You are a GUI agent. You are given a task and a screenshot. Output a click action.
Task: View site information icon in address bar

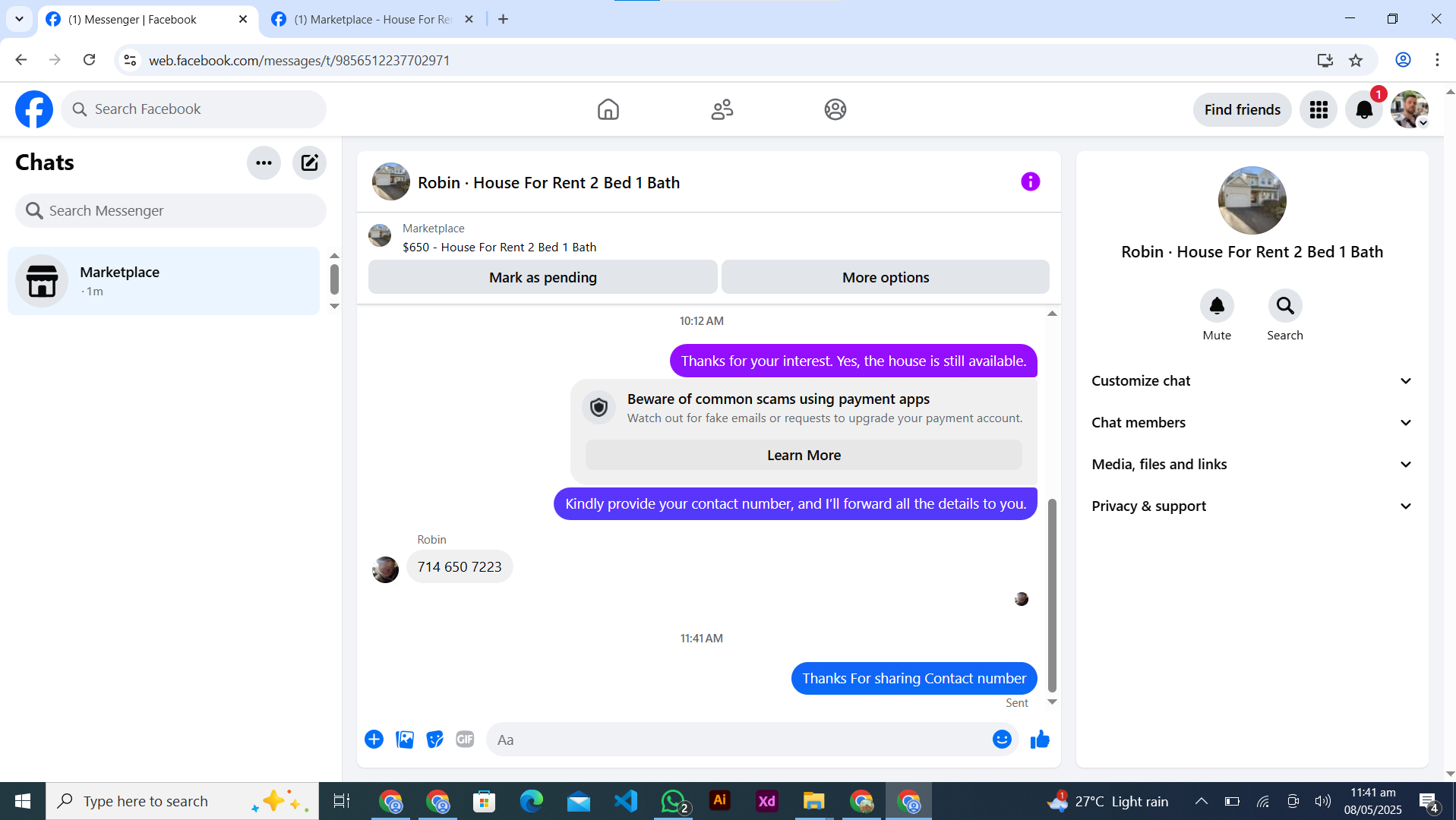[x=130, y=60]
